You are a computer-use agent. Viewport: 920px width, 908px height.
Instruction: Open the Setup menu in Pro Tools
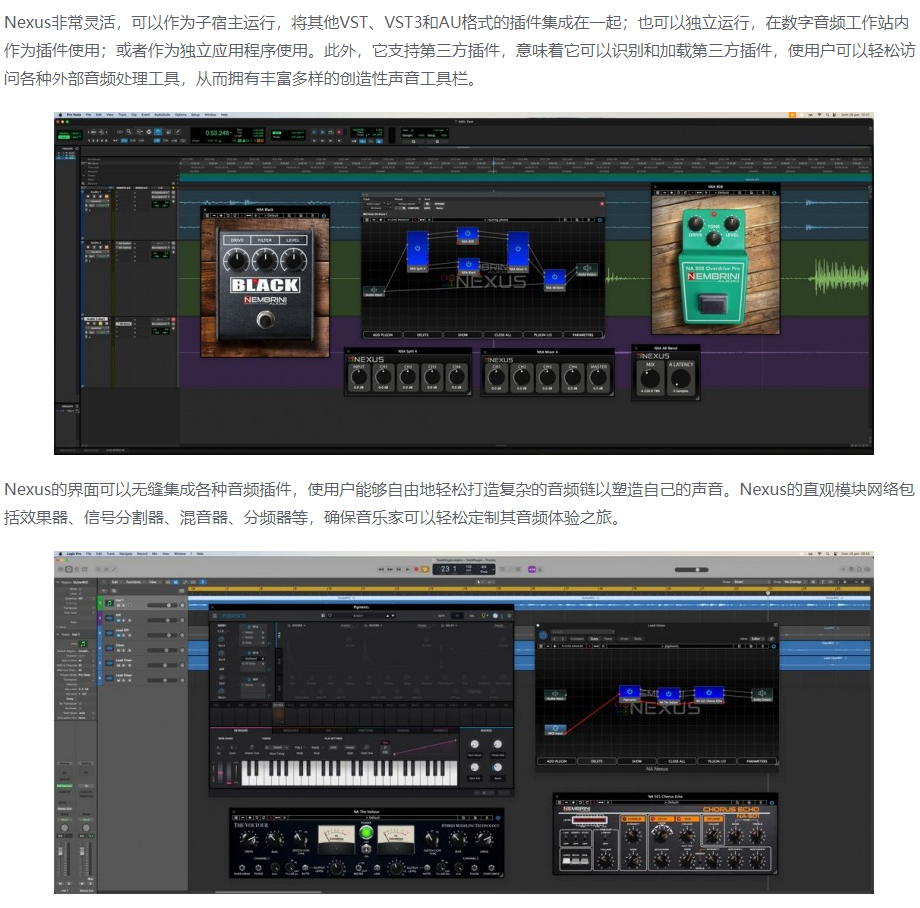[x=195, y=115]
